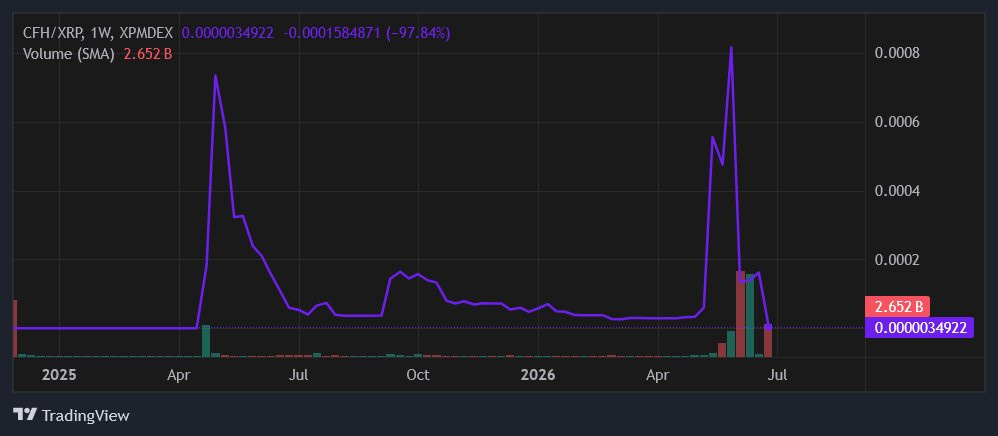
Task: Click the tall green volume bar near June 2026
Action: (x=750, y=316)
